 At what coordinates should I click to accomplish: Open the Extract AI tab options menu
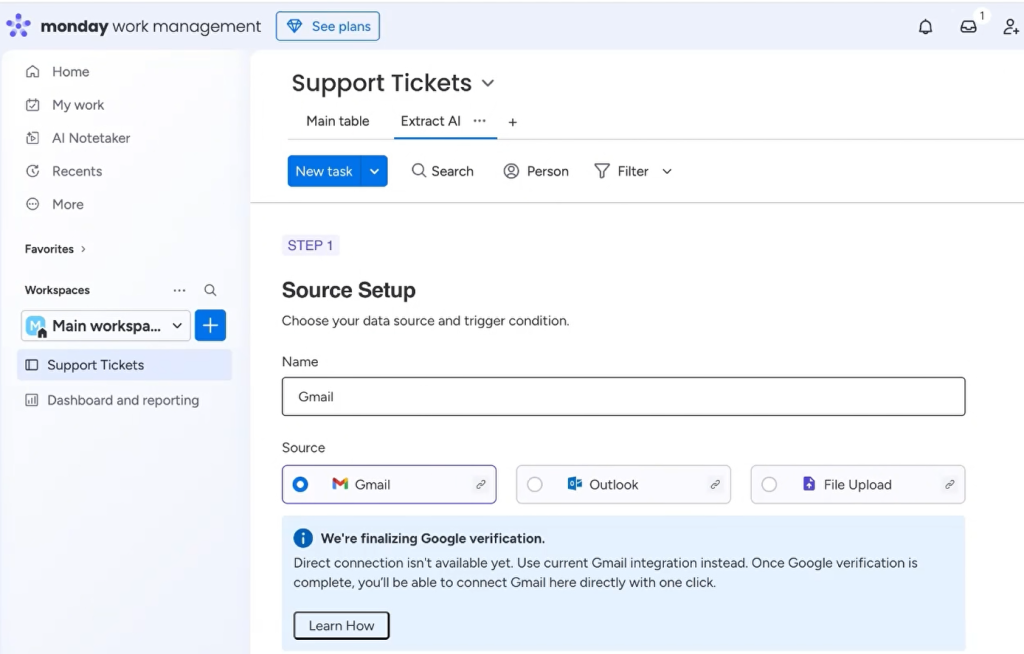point(480,121)
